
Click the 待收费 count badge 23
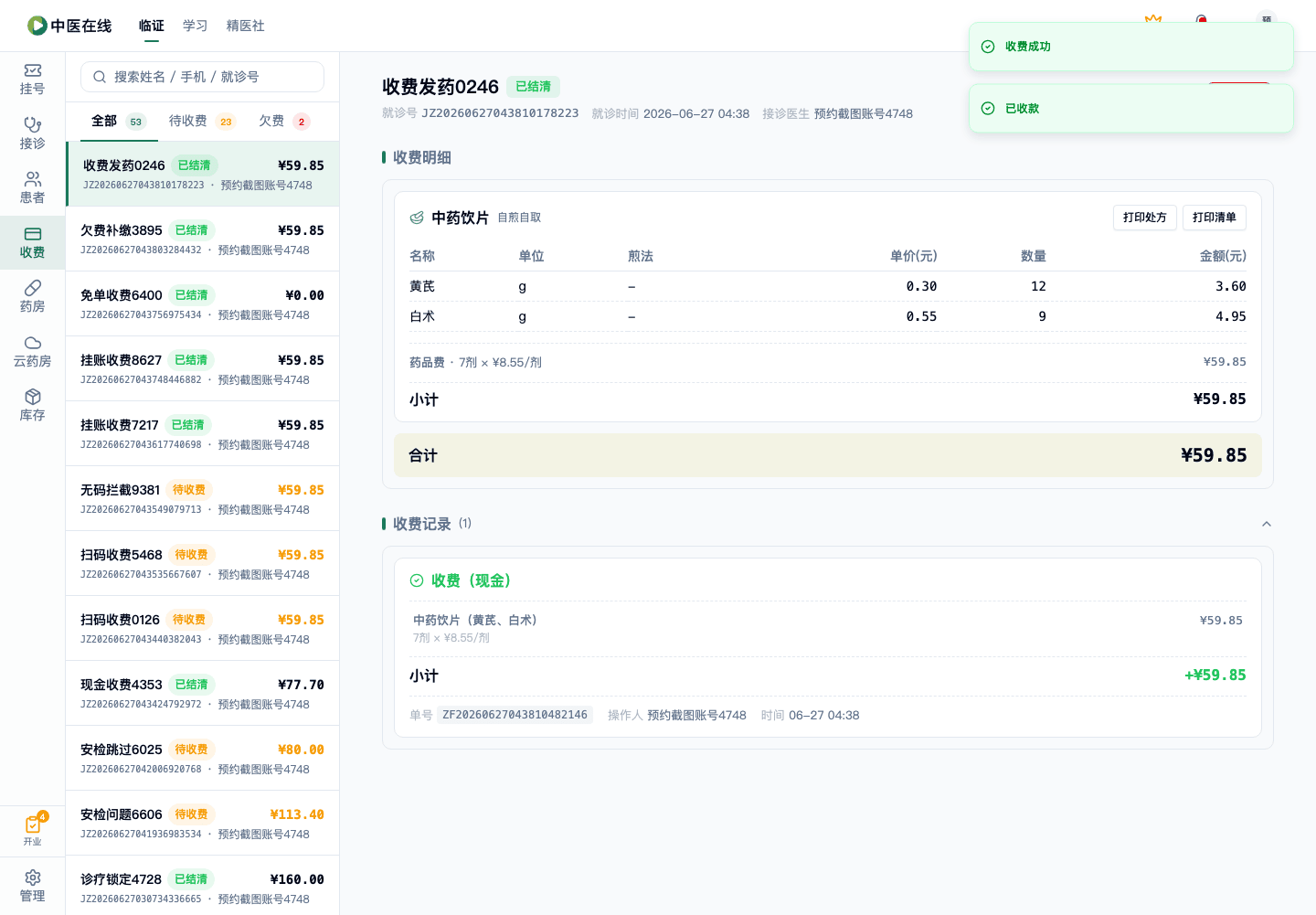226,122
